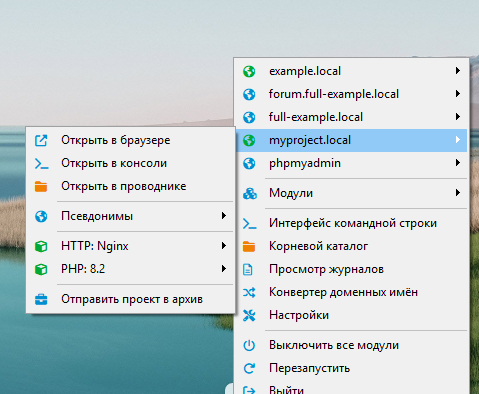Choose Выйти menu entry
Image resolution: width=479 pixels, height=394 pixels.
pos(352,388)
